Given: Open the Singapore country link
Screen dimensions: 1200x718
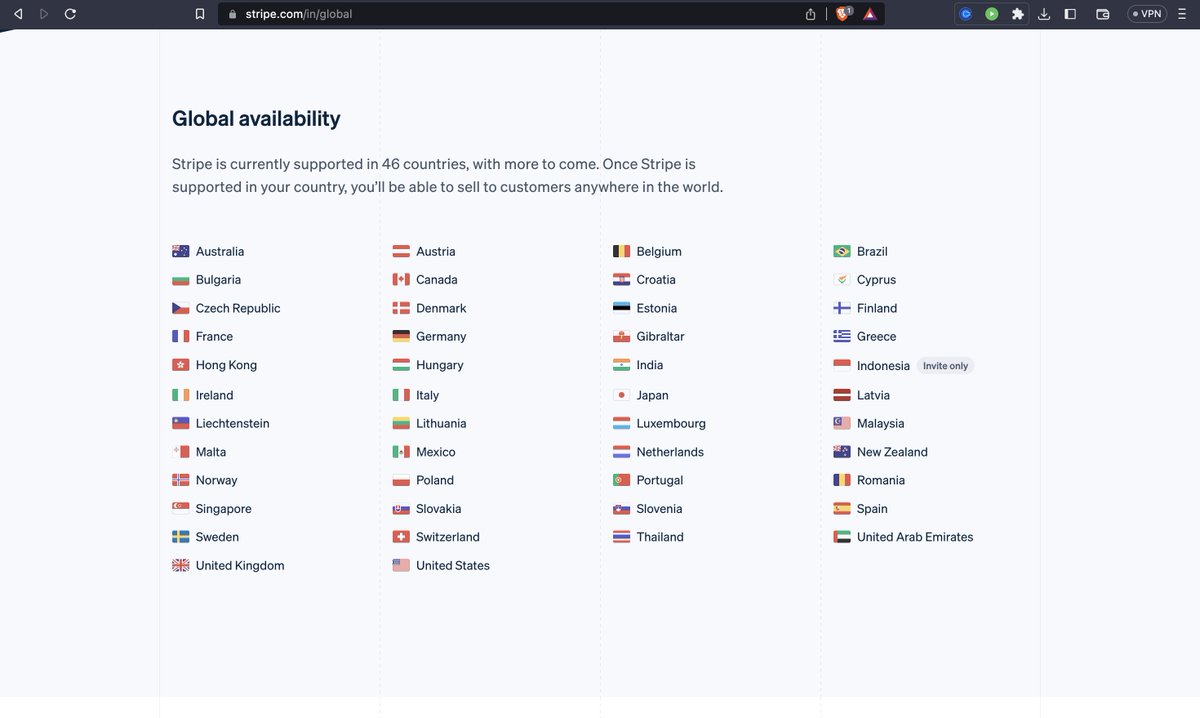Looking at the screenshot, I should [x=224, y=509].
